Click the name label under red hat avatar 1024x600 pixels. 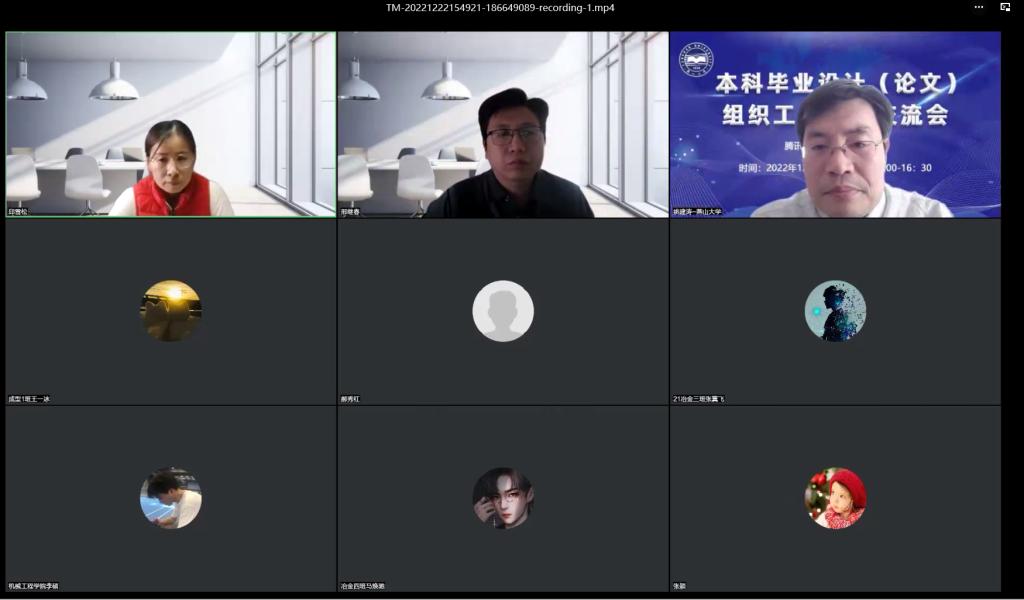(680, 586)
